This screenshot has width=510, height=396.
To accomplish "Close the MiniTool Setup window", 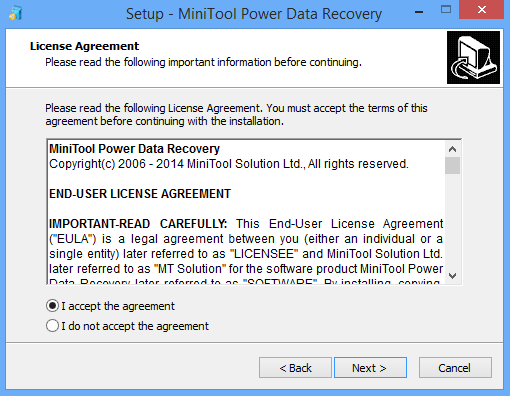I will coord(481,10).
